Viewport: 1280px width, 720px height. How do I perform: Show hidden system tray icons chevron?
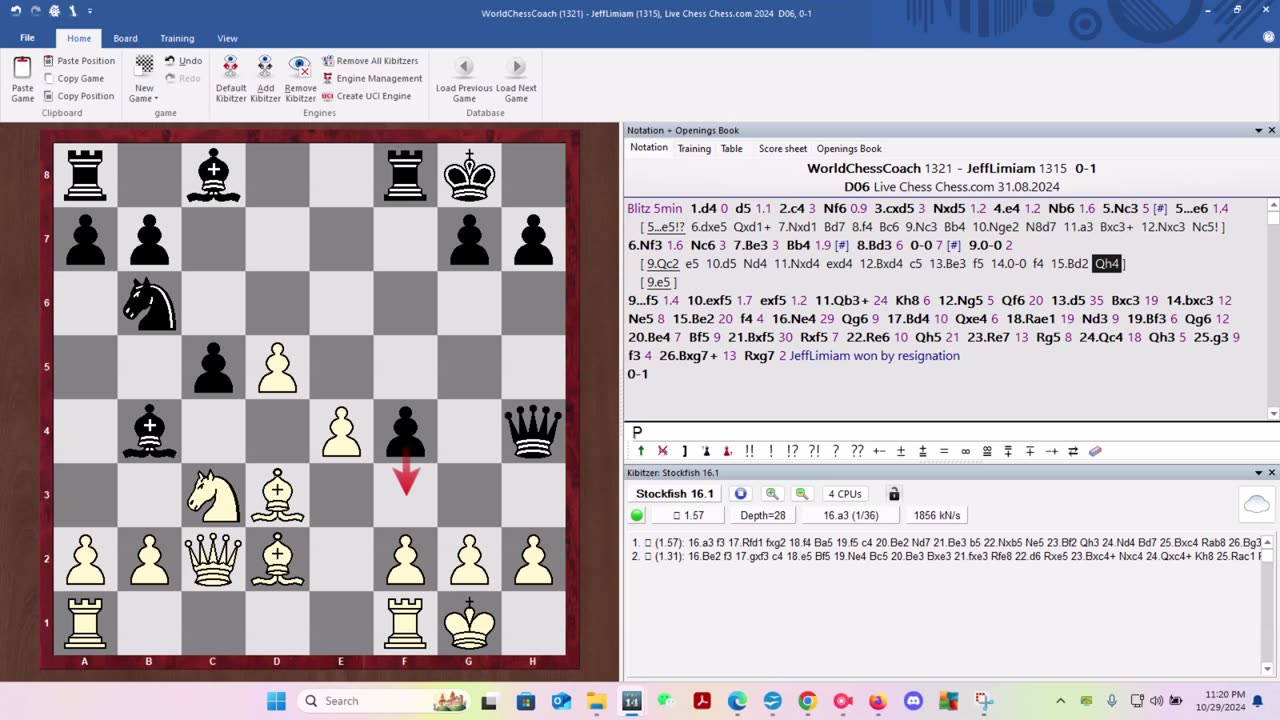(1060, 701)
